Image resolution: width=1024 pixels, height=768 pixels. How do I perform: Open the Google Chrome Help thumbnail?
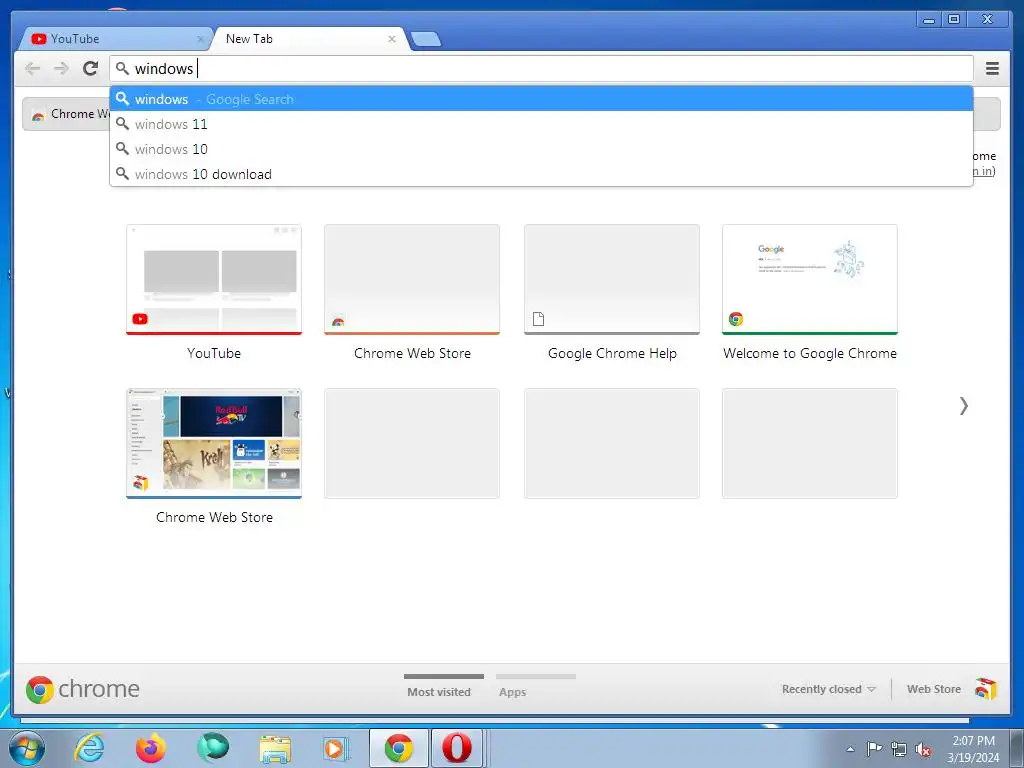[x=612, y=280]
